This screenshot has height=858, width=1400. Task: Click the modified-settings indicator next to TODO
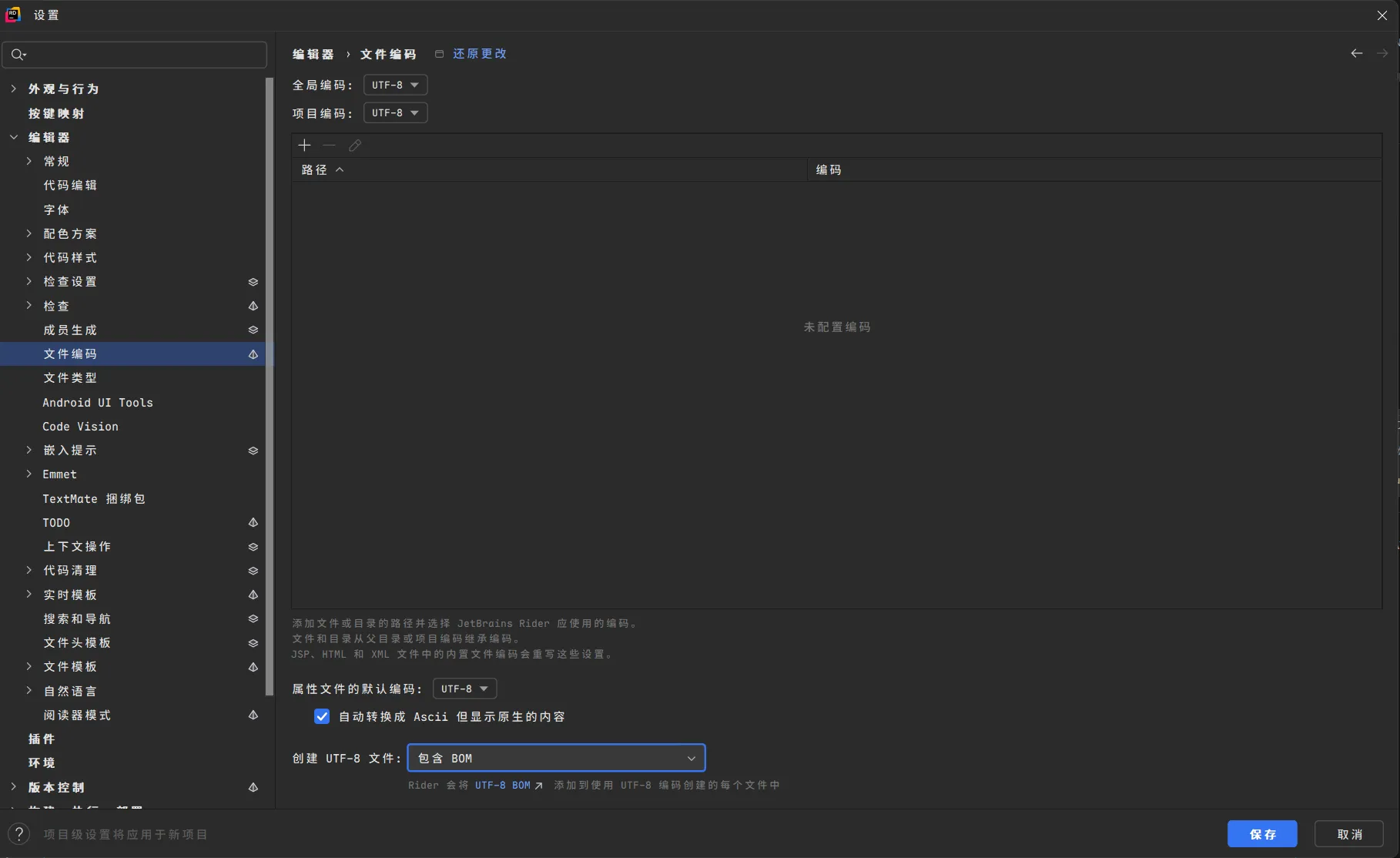253,522
